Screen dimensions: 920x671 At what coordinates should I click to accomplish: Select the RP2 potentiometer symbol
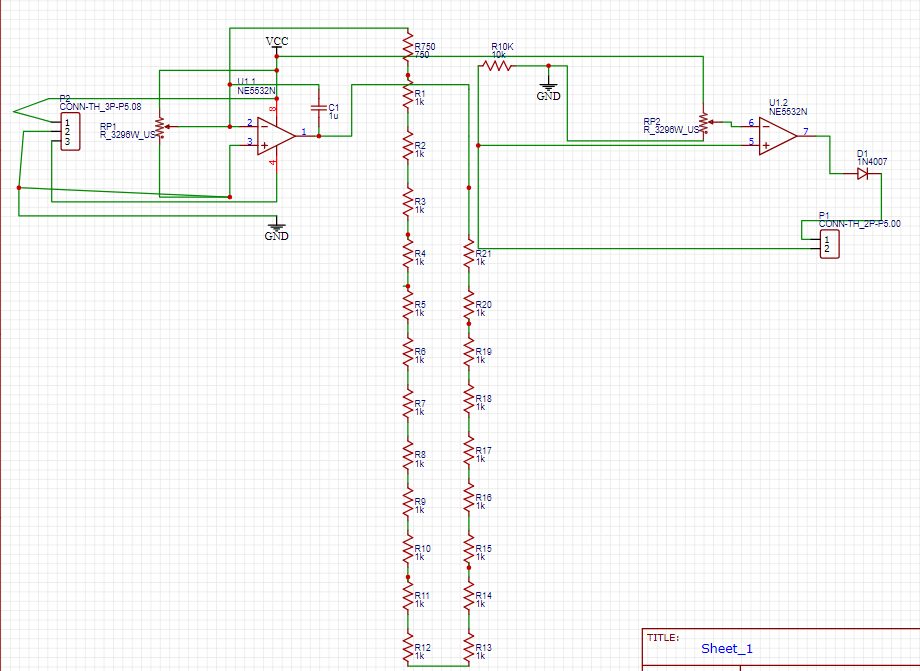tap(703, 123)
